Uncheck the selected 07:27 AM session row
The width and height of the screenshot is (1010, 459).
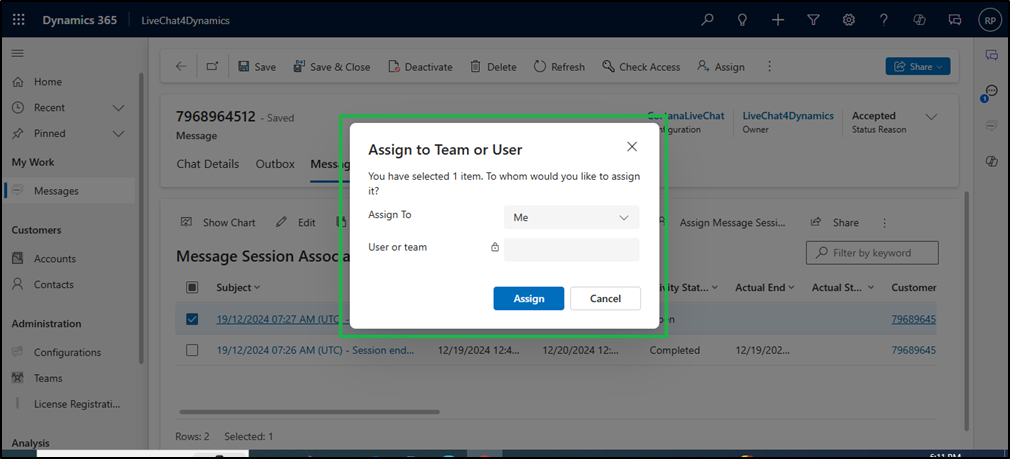(x=193, y=320)
